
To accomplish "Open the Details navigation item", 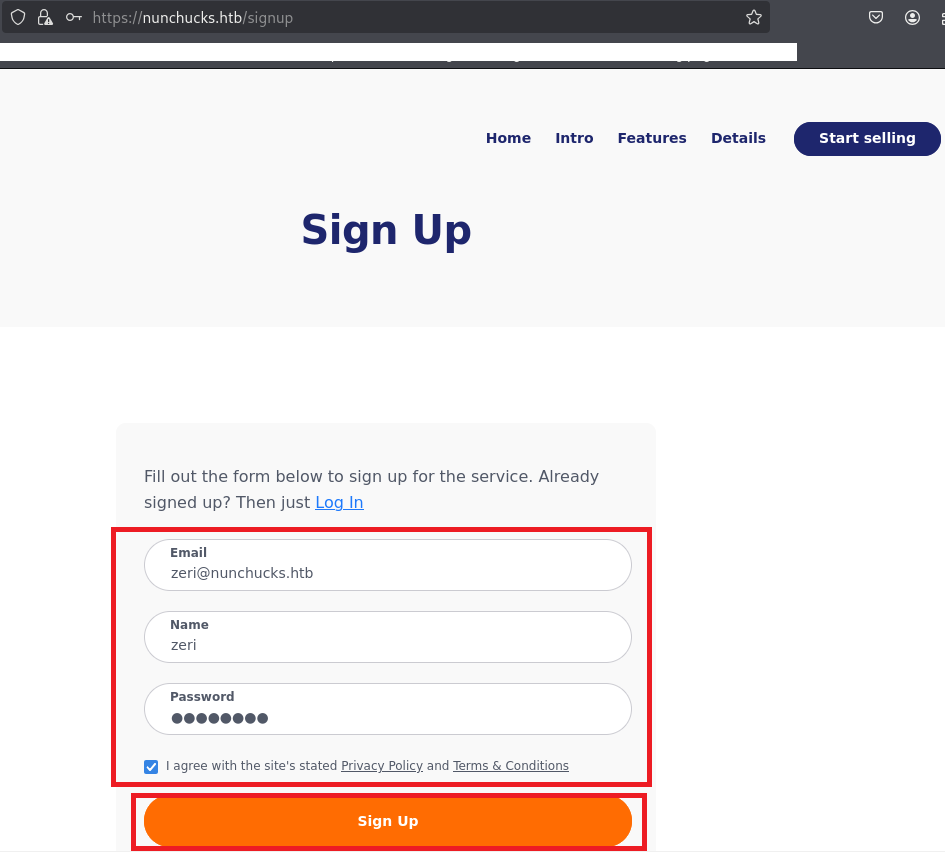I will click(x=738, y=138).
